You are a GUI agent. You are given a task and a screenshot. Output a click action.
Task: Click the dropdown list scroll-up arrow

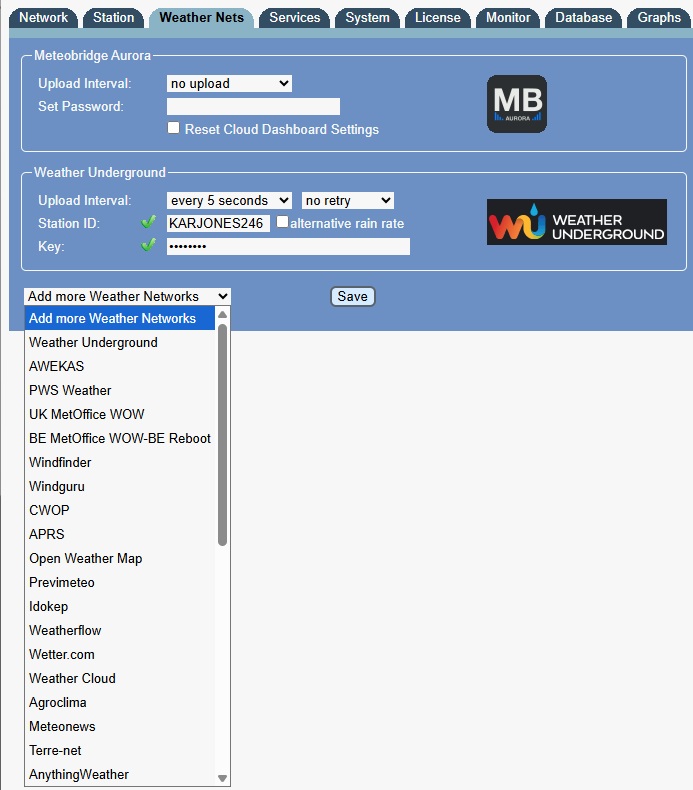tap(222, 315)
